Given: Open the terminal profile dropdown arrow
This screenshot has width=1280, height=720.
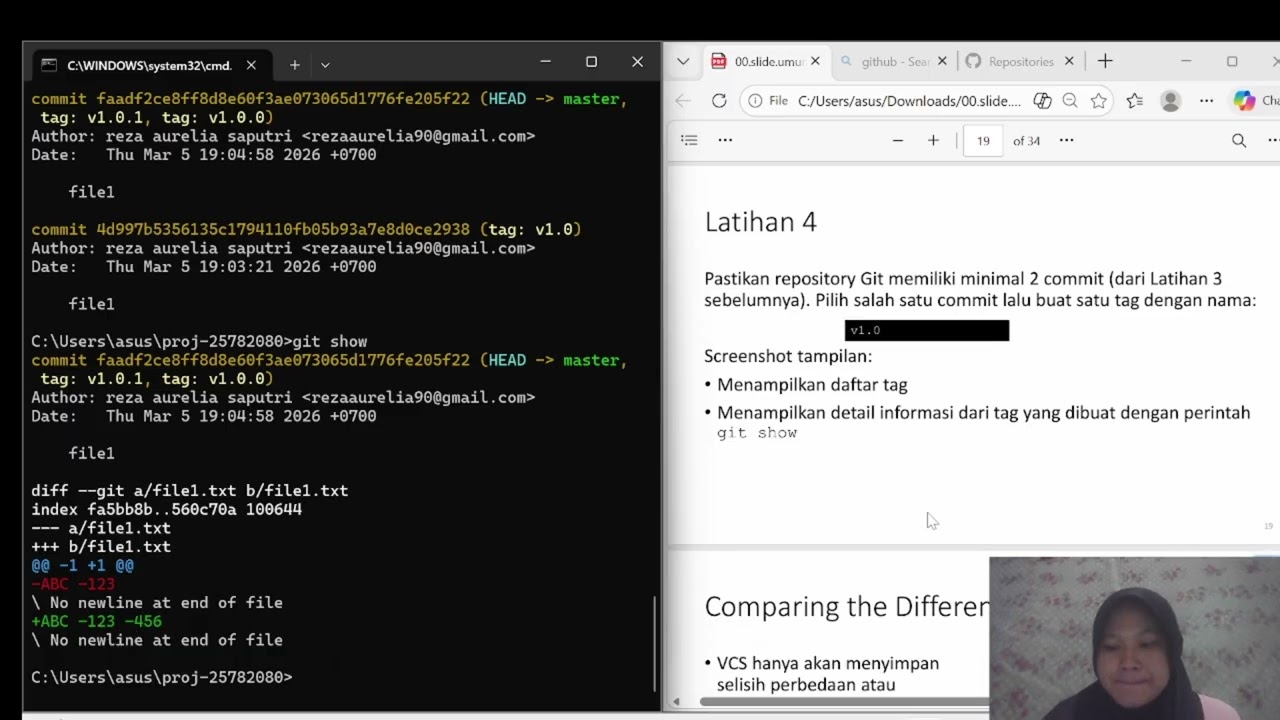Looking at the screenshot, I should tap(325, 65).
